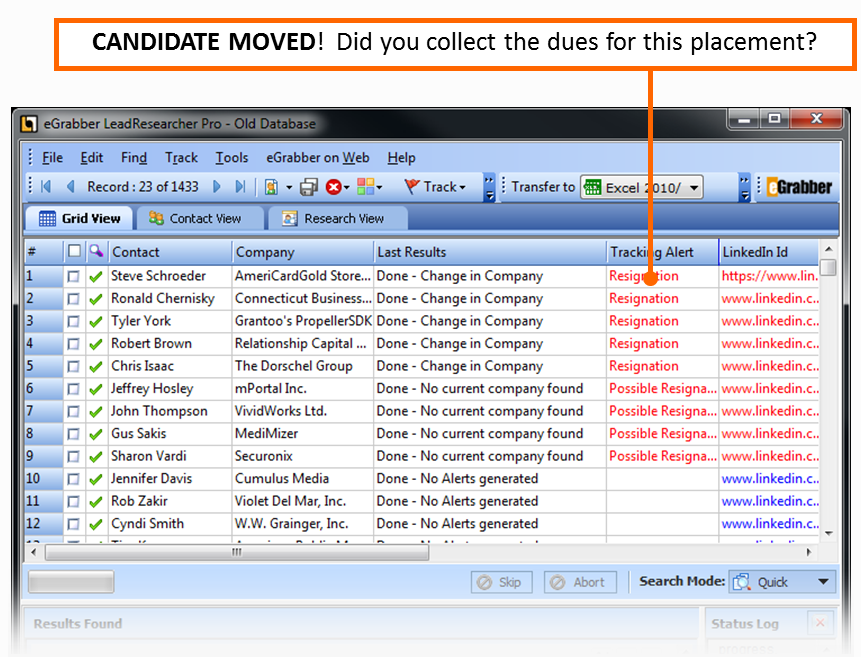Switch to the Research View tab

coord(337,219)
